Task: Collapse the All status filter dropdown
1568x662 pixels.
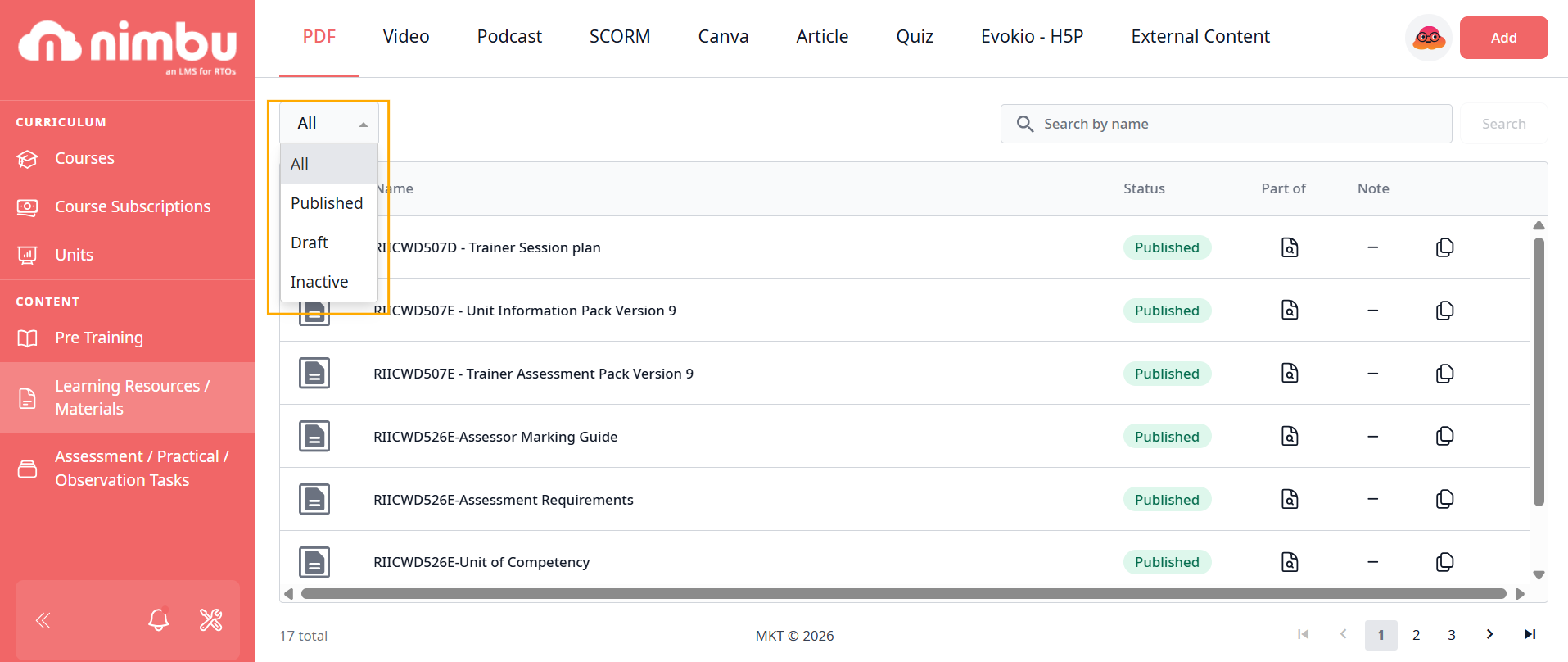Action: (329, 123)
